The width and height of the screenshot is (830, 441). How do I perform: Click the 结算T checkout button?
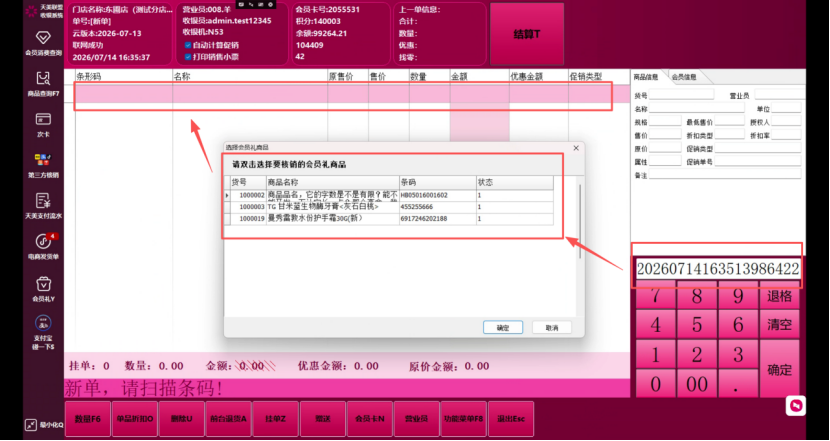pyautogui.click(x=527, y=34)
